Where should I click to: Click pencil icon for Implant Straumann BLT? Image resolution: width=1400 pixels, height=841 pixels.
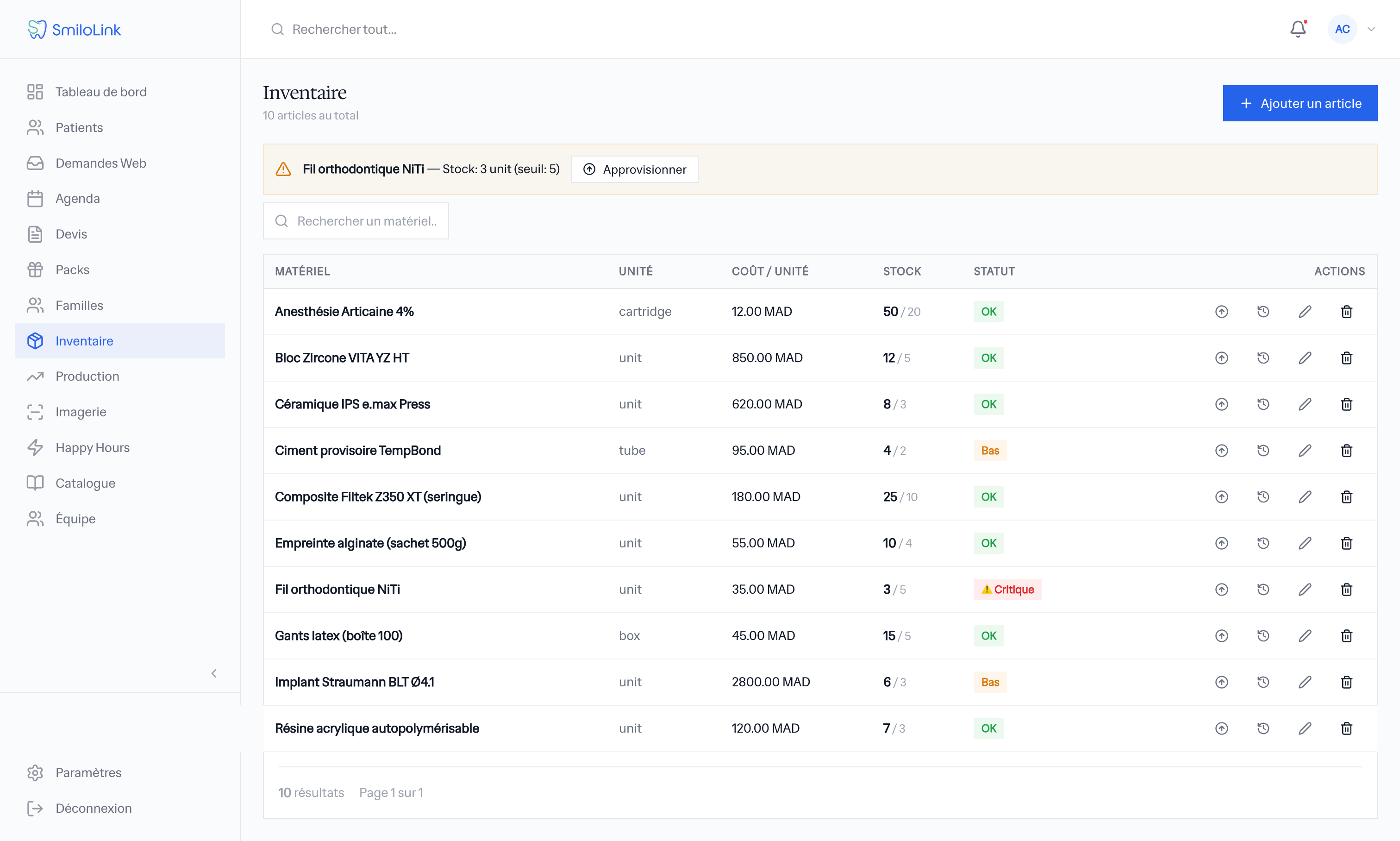point(1305,682)
